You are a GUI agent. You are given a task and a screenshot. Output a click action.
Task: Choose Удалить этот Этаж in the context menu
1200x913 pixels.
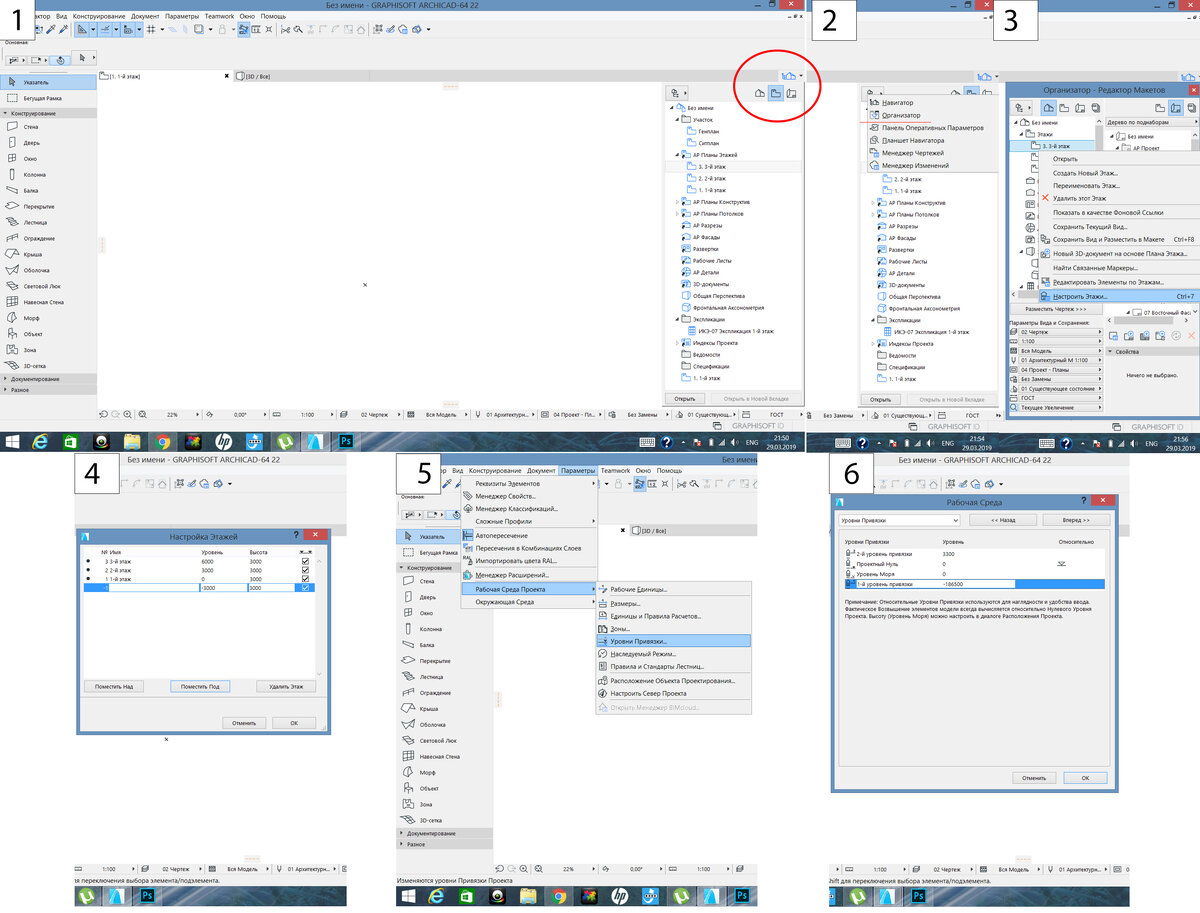(1118, 198)
